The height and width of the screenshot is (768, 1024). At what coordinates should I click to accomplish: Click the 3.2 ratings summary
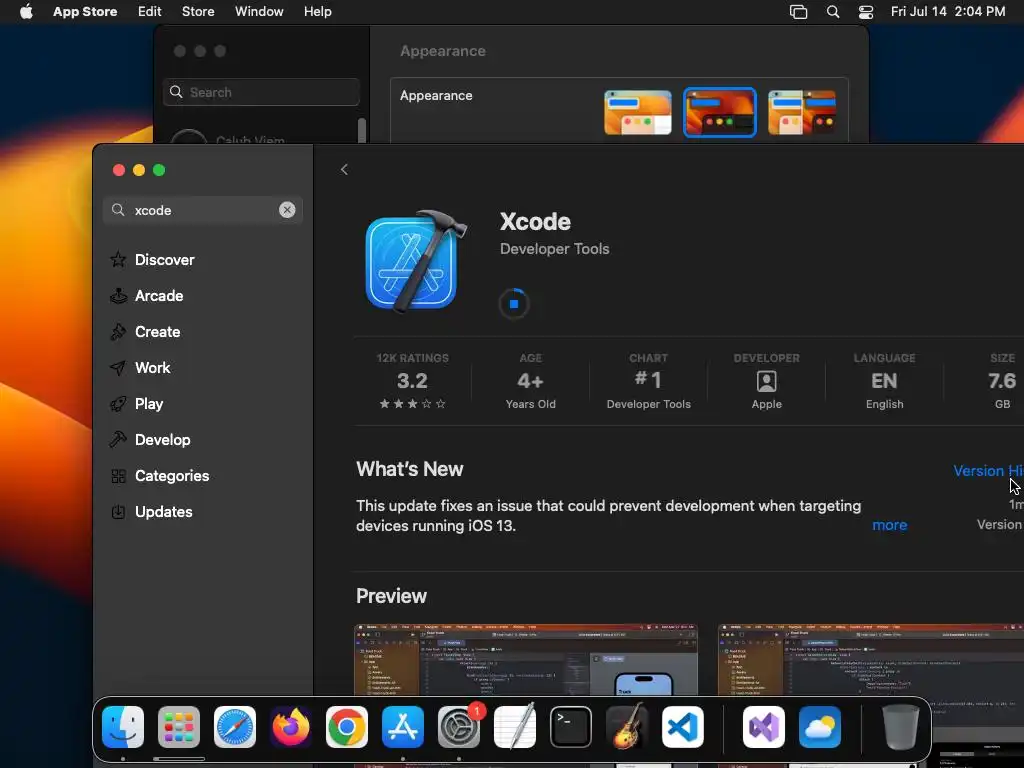pos(413,381)
